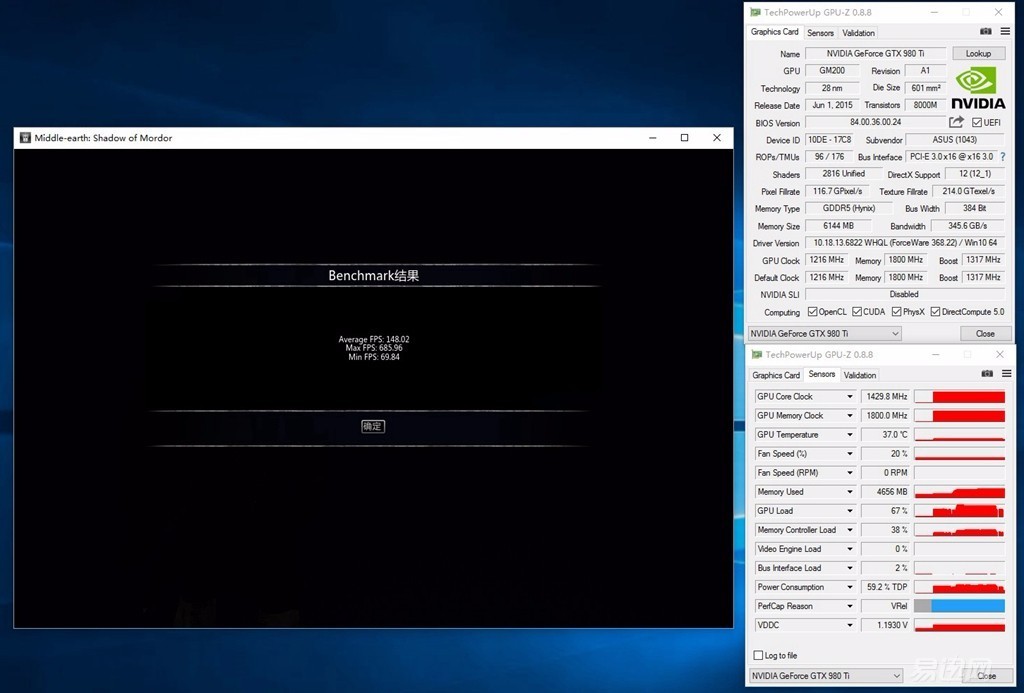
Task: Click the GPU name field NVIDIA GeForce GTX 980 Ti
Action: 875,54
